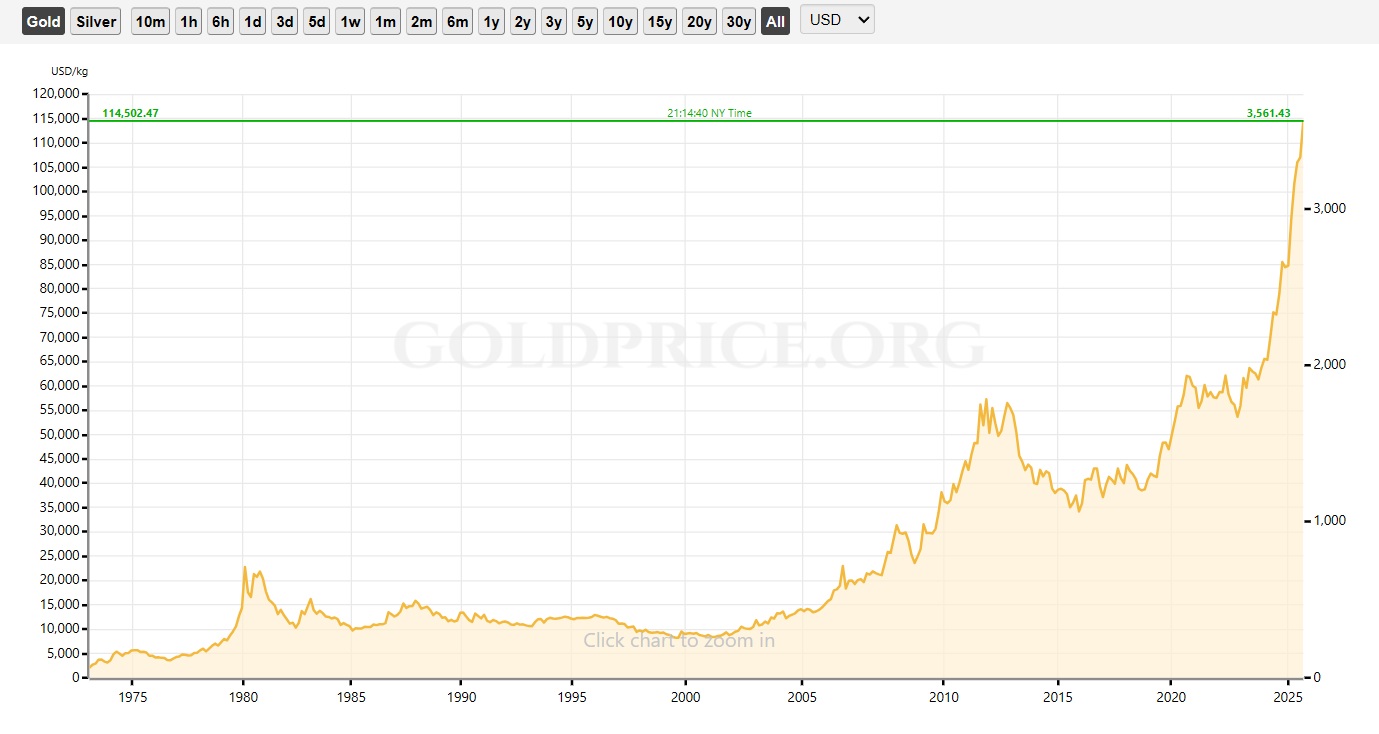
Task: Choose the 6h time range
Action: pyautogui.click(x=221, y=21)
